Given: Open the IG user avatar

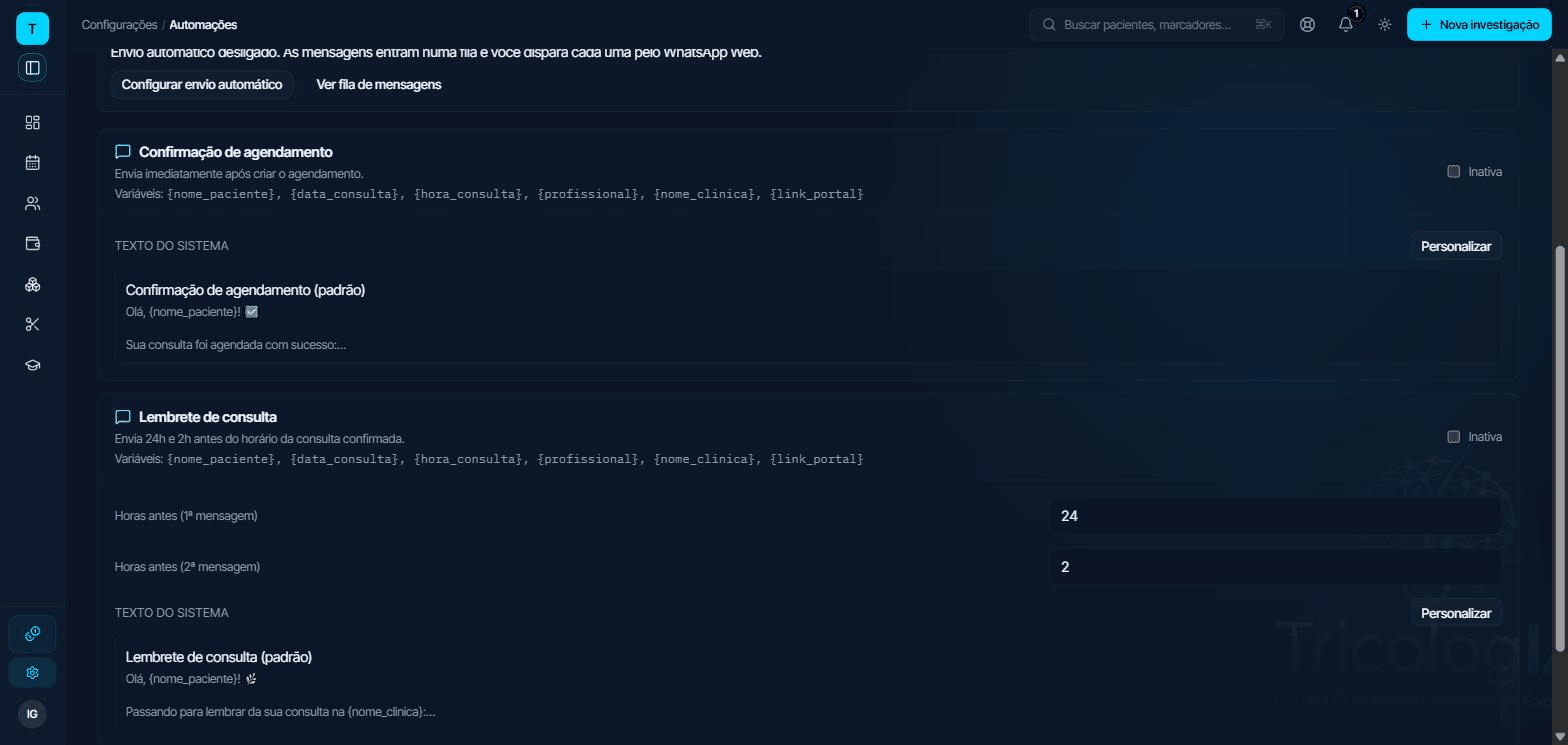Looking at the screenshot, I should (32, 714).
